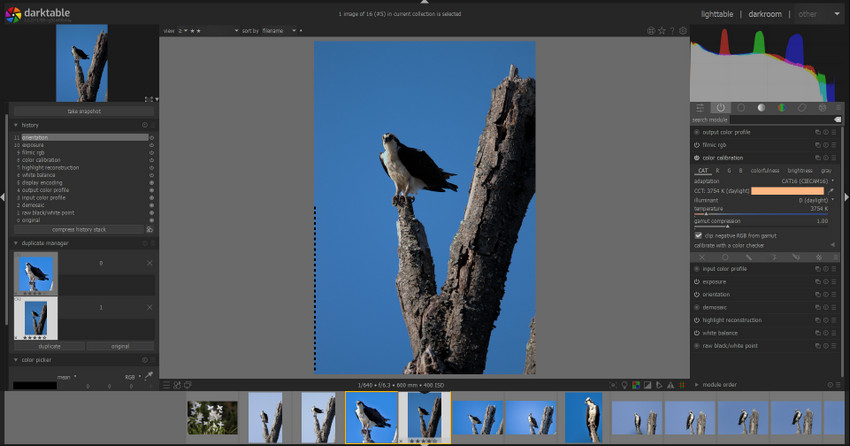
Task: Reset the history panel parameters
Action: [145, 125]
